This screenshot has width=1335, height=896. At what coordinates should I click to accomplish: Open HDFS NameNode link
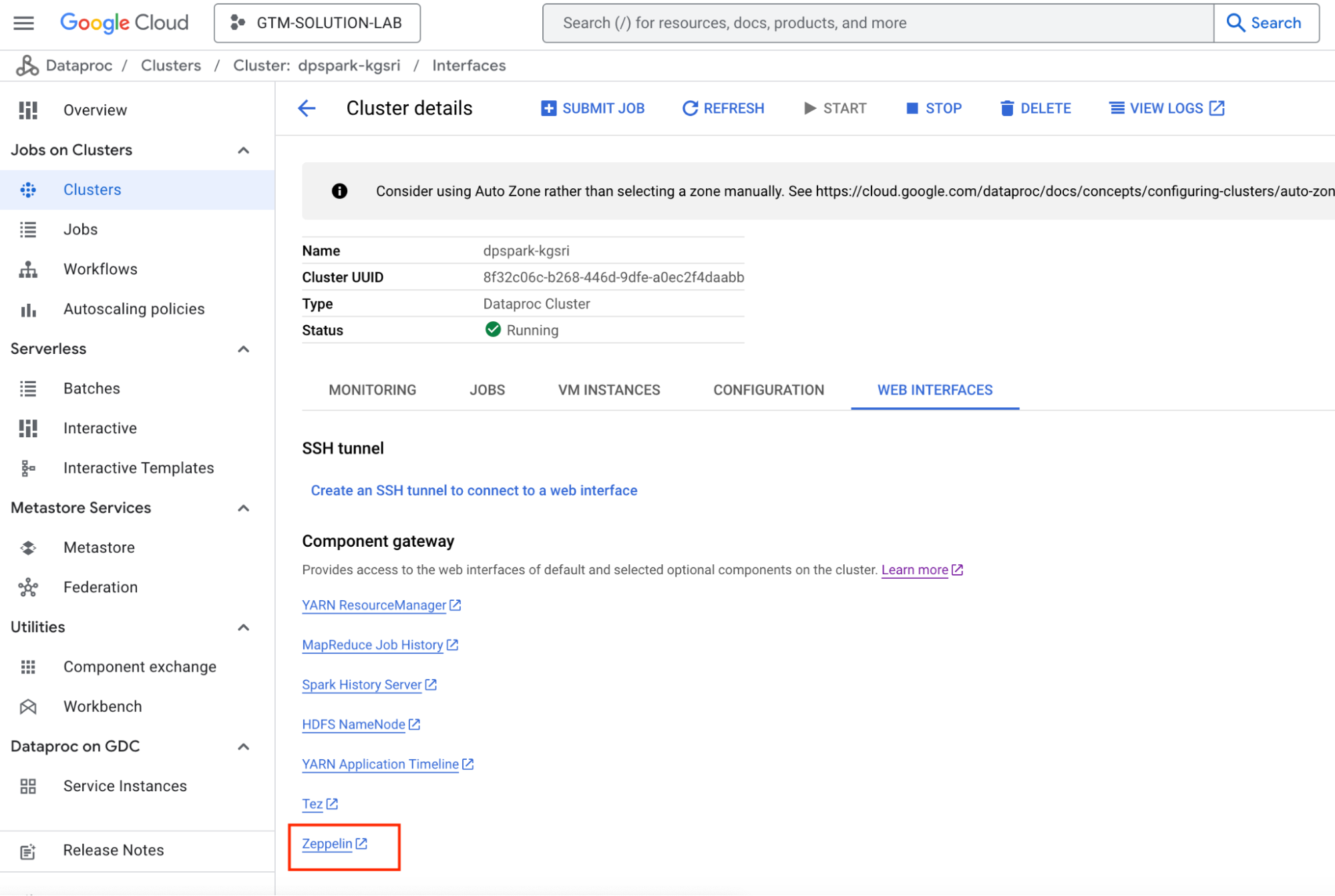coord(353,724)
